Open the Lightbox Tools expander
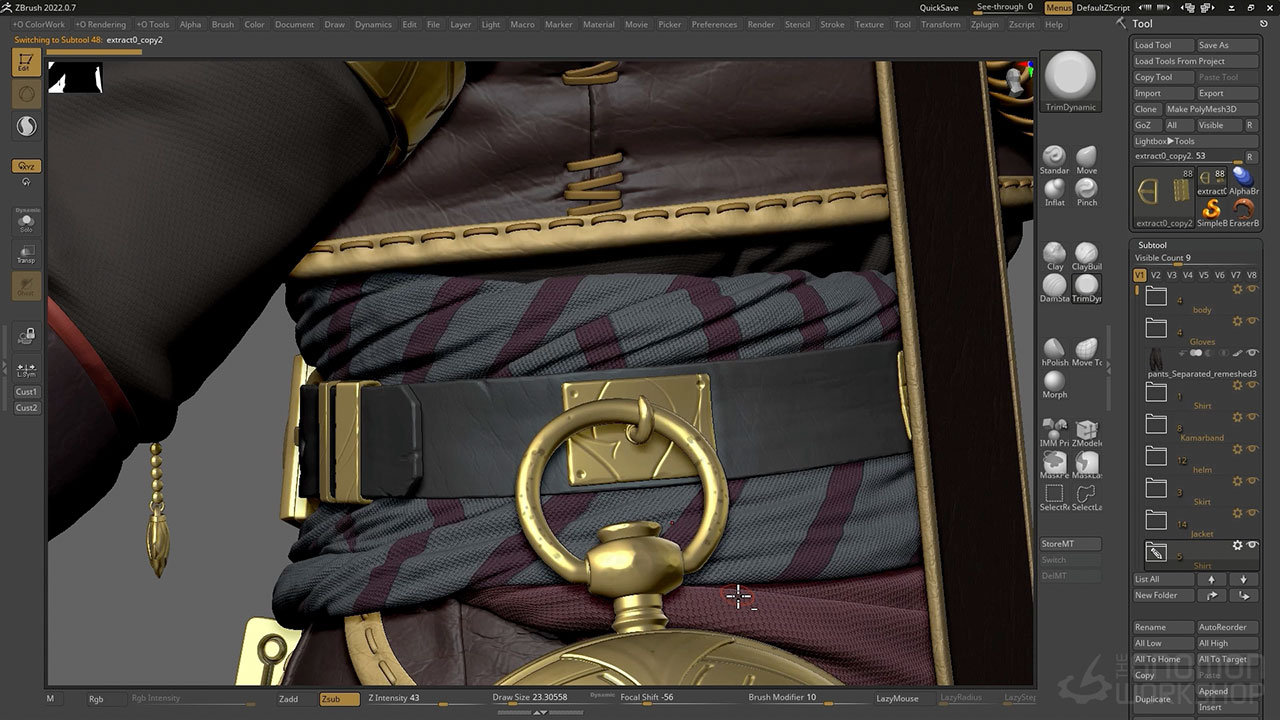Image resolution: width=1280 pixels, height=720 pixels. 1164,141
